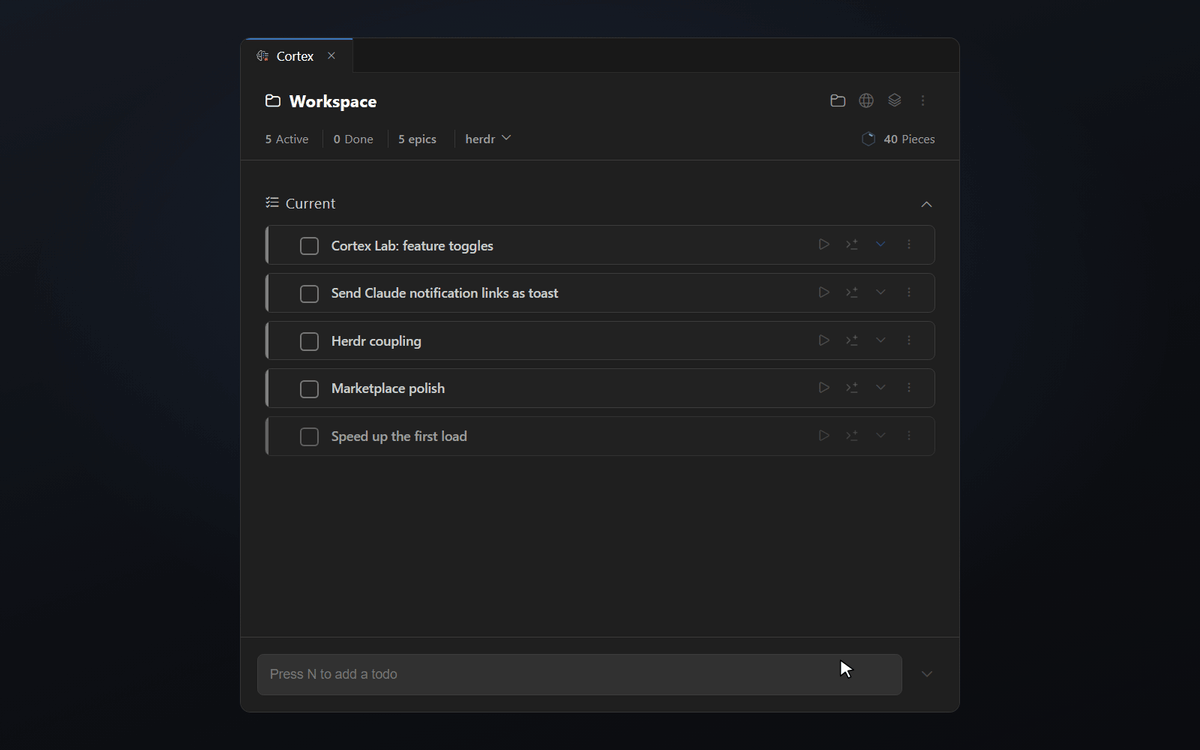Image resolution: width=1200 pixels, height=750 pixels.
Task: Open the herdr dropdown
Action: coord(488,139)
